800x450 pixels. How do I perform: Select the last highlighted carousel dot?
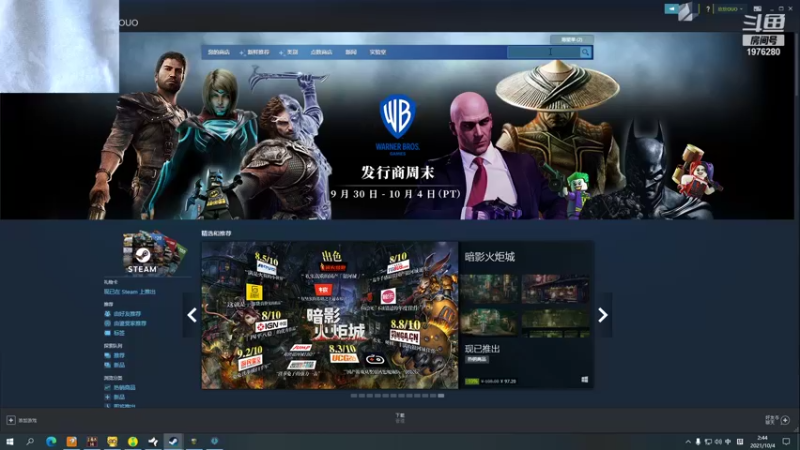(441, 395)
